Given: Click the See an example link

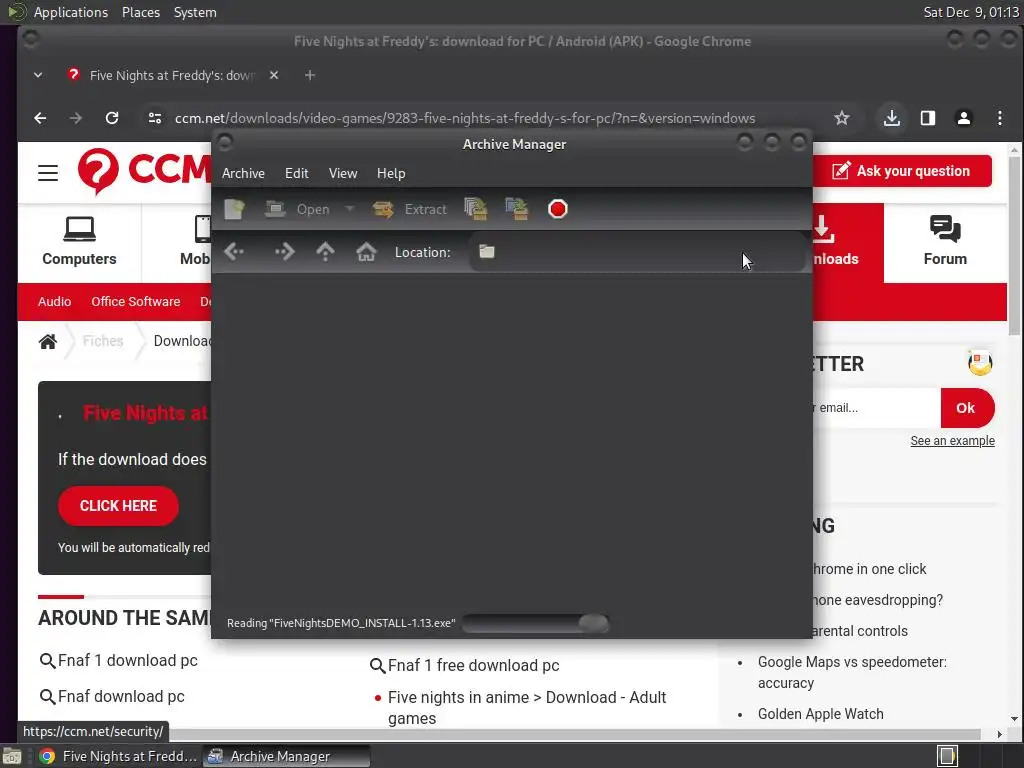Looking at the screenshot, I should pos(952,441).
